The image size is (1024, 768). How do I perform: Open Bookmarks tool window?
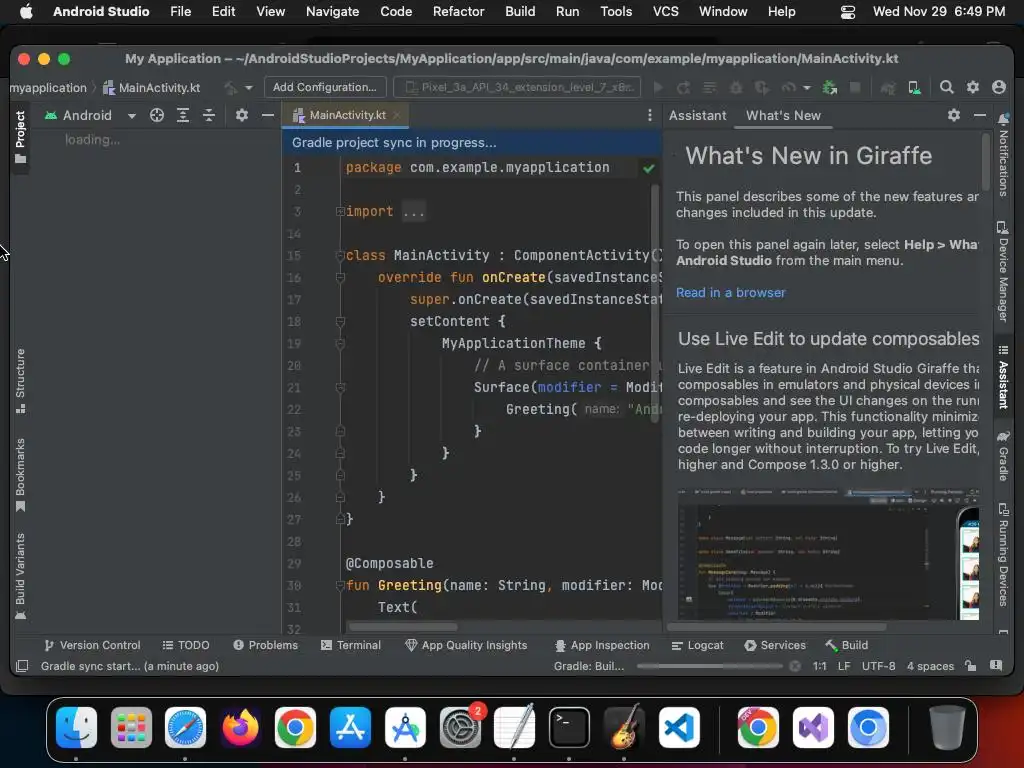pyautogui.click(x=20, y=475)
